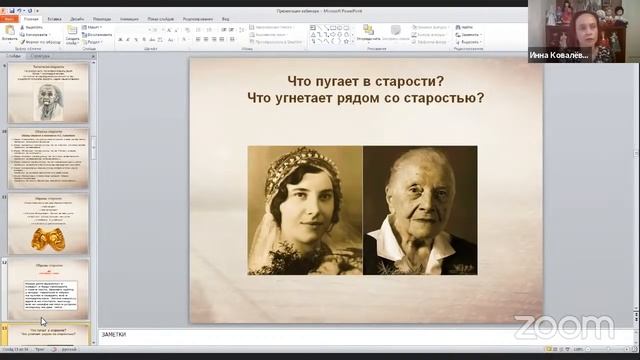Change text case with Aa
This screenshot has height=360, width=640.
click(x=171, y=40)
